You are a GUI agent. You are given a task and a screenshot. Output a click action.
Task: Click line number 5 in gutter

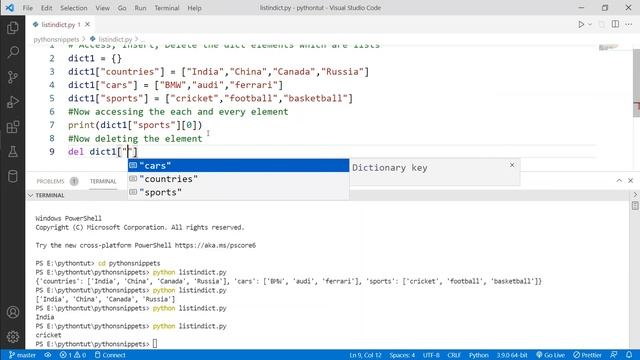pyautogui.click(x=52, y=98)
